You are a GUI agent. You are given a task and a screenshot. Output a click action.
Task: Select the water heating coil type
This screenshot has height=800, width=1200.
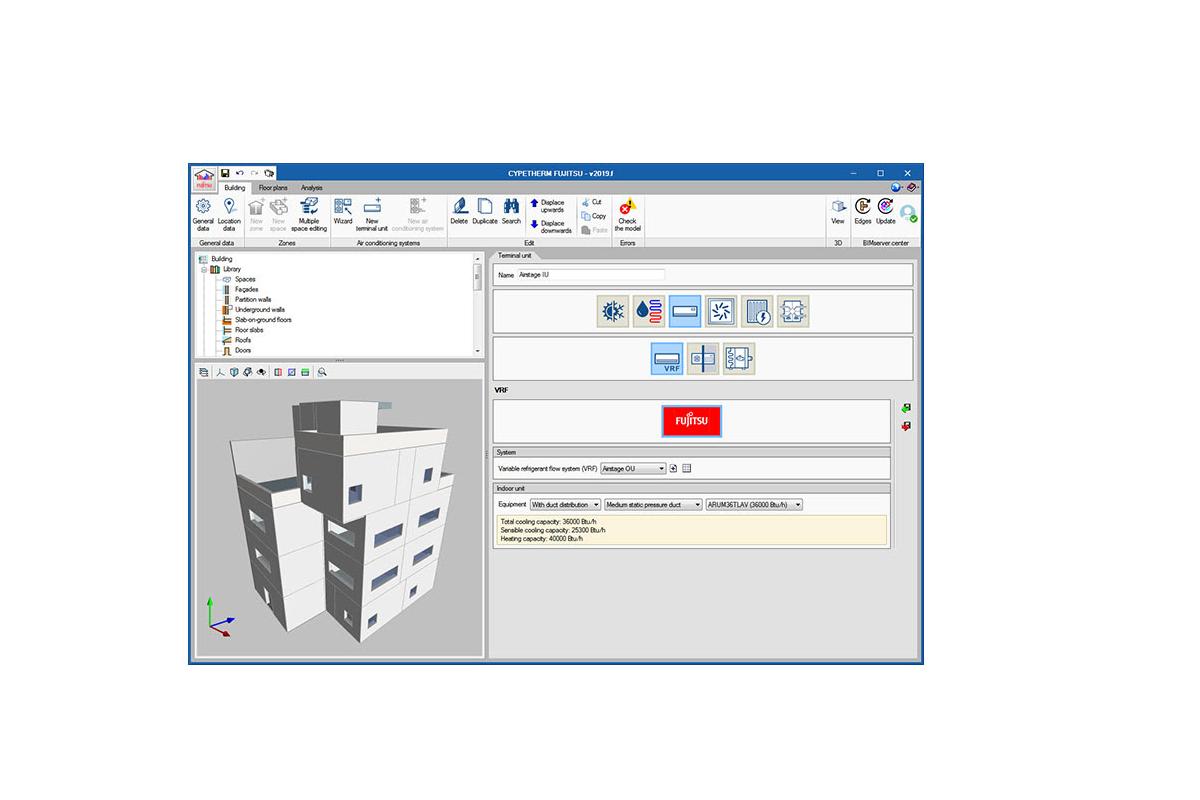click(648, 311)
